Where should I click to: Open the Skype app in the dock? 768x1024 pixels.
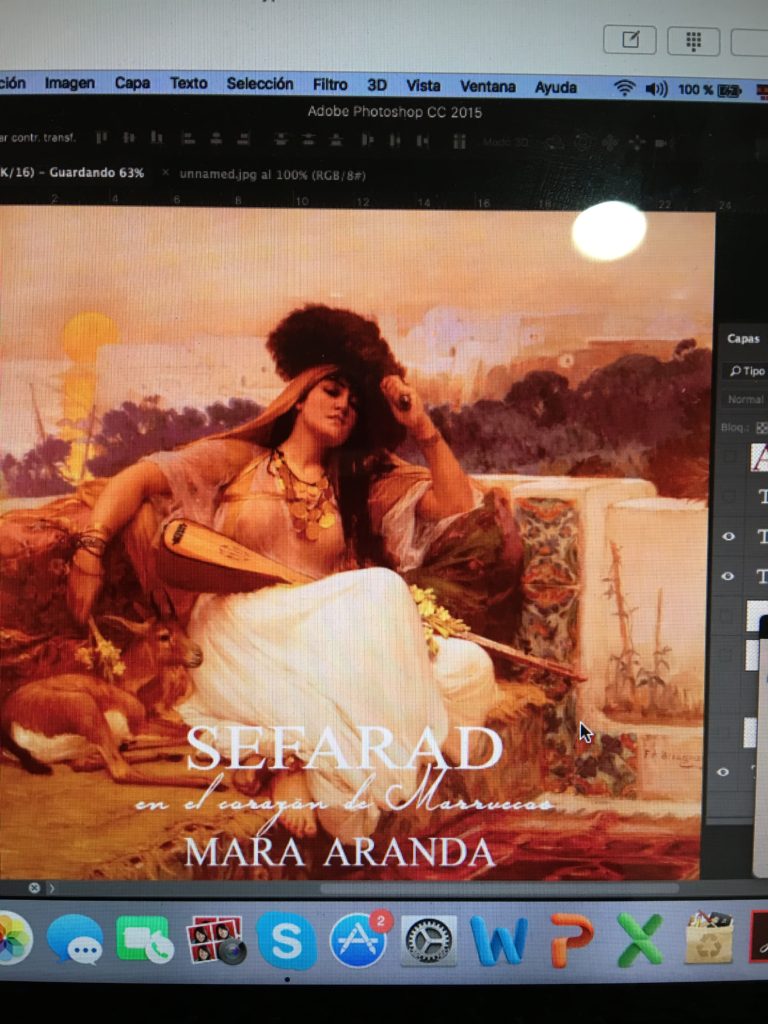(x=286, y=940)
